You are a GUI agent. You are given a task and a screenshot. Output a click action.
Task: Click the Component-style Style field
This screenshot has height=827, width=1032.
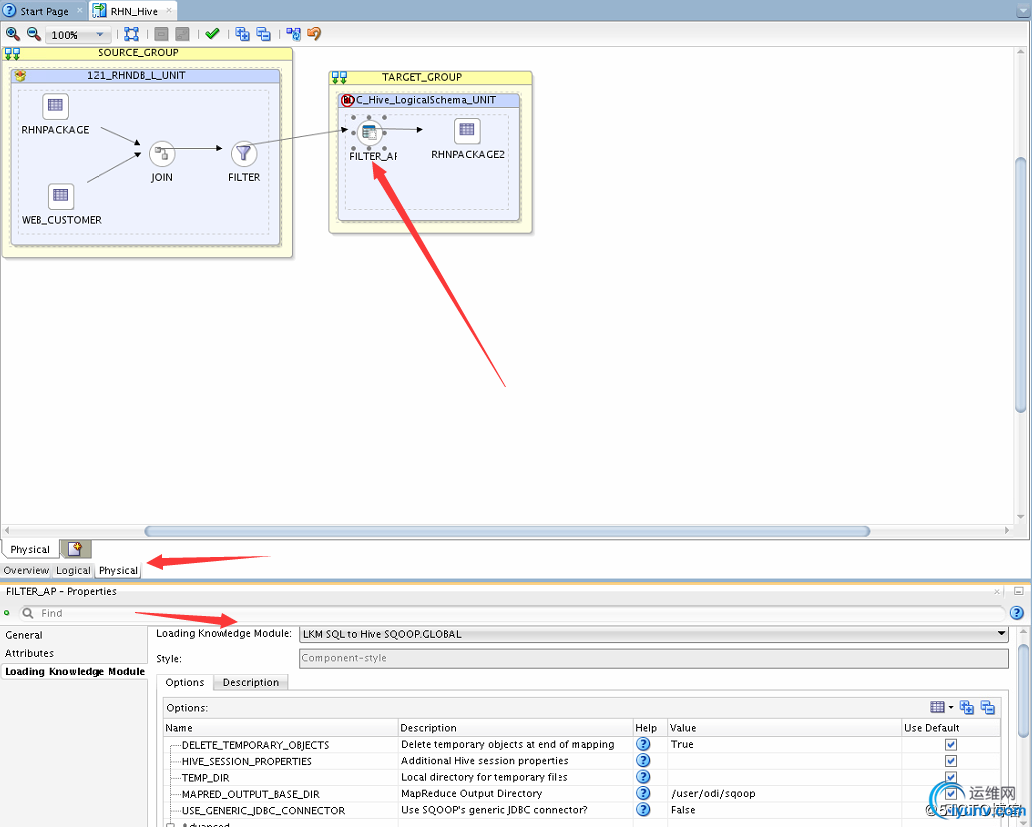654,658
